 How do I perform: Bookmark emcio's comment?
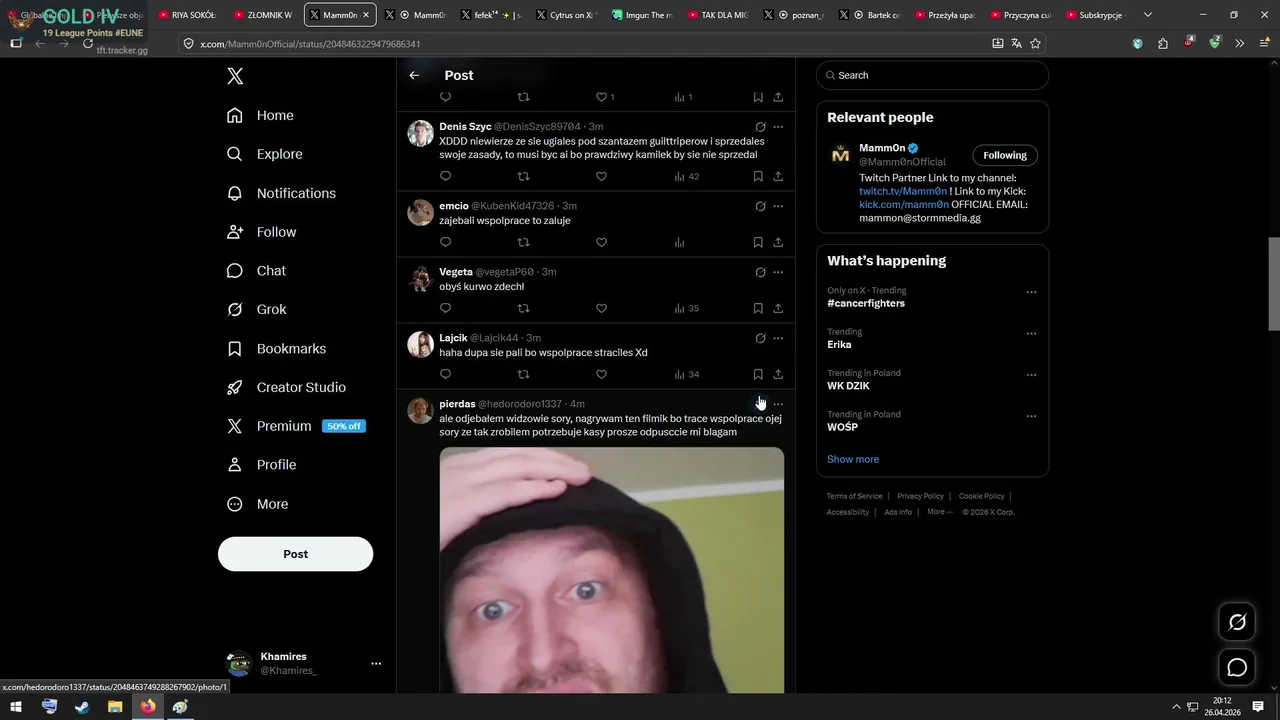(x=758, y=242)
